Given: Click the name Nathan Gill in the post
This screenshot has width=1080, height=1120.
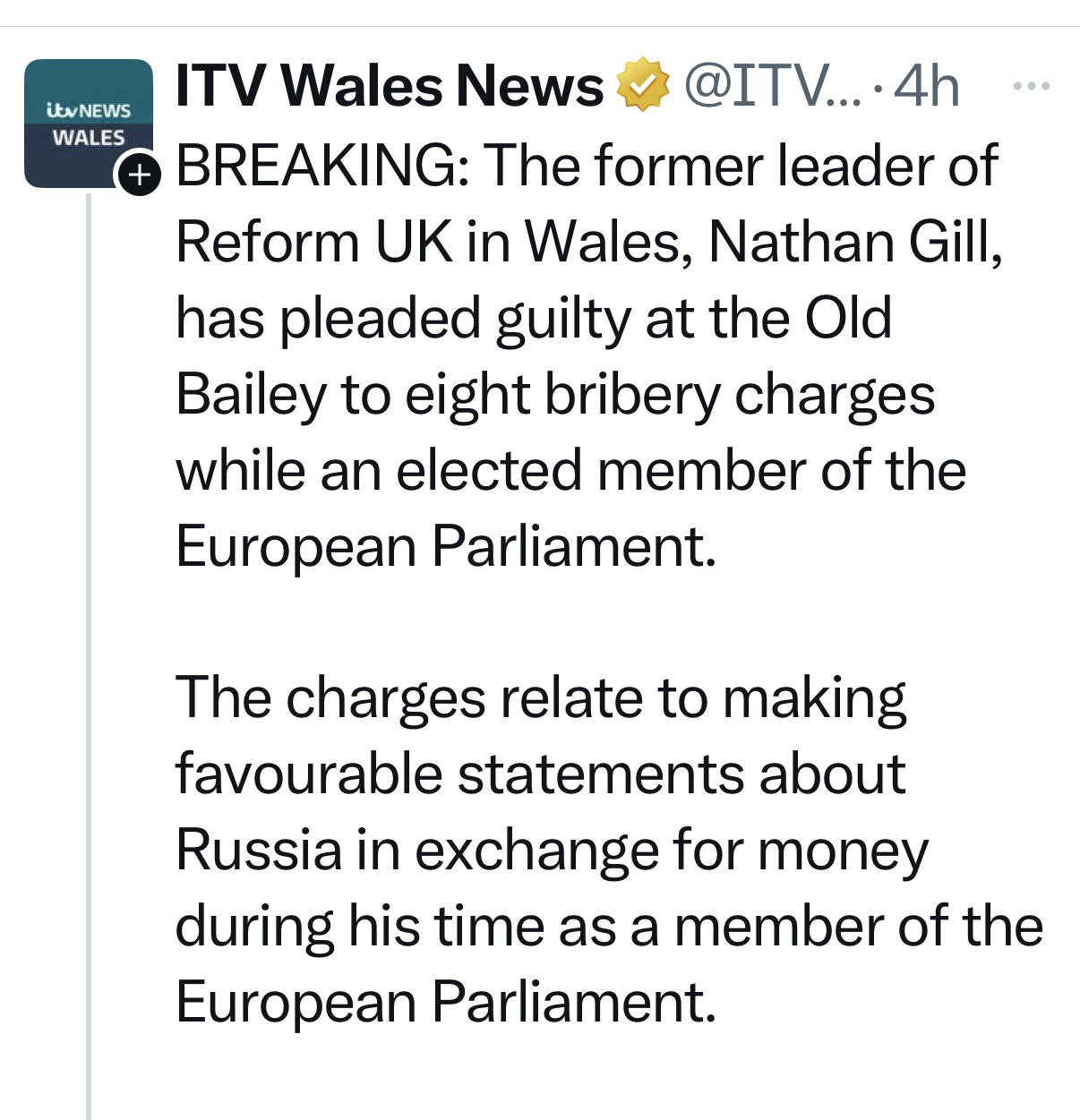Looking at the screenshot, I should [x=853, y=242].
